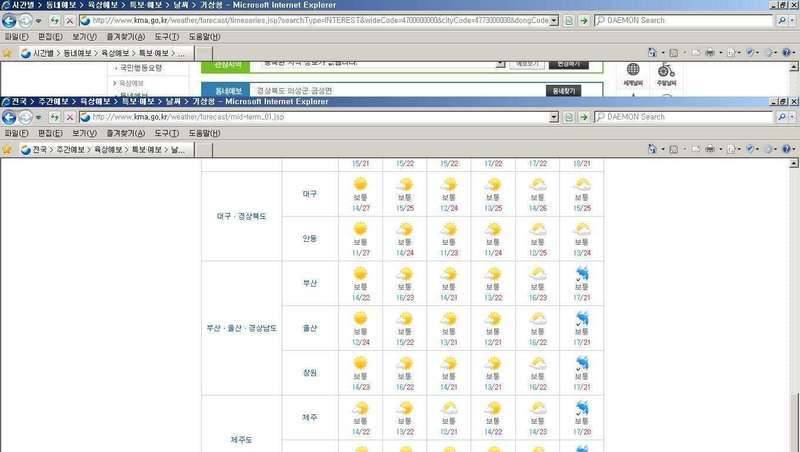Select the 시간별 > 동네예보 browser tab
800x452 pixels.
(x=107, y=53)
